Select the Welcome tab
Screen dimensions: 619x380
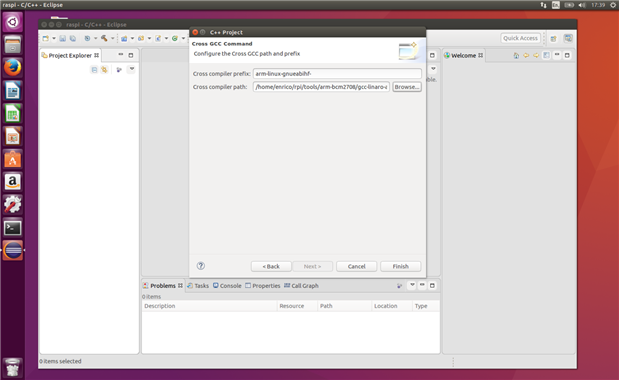pos(463,56)
